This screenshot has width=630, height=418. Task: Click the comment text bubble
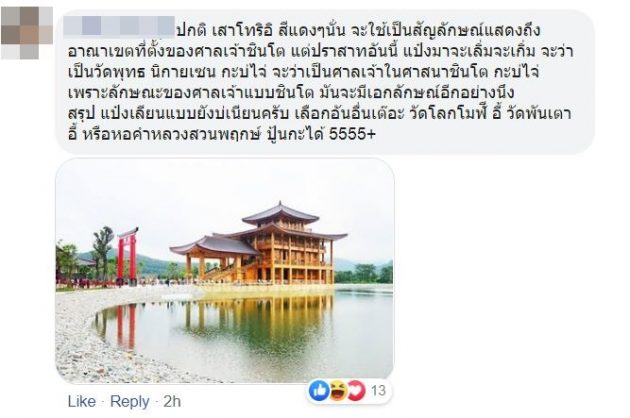tap(325, 82)
